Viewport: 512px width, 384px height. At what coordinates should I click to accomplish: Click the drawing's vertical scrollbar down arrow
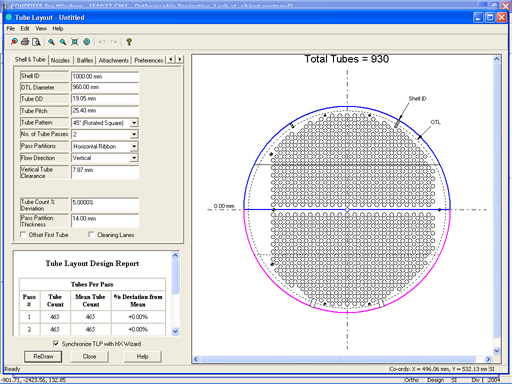pyautogui.click(x=497, y=351)
